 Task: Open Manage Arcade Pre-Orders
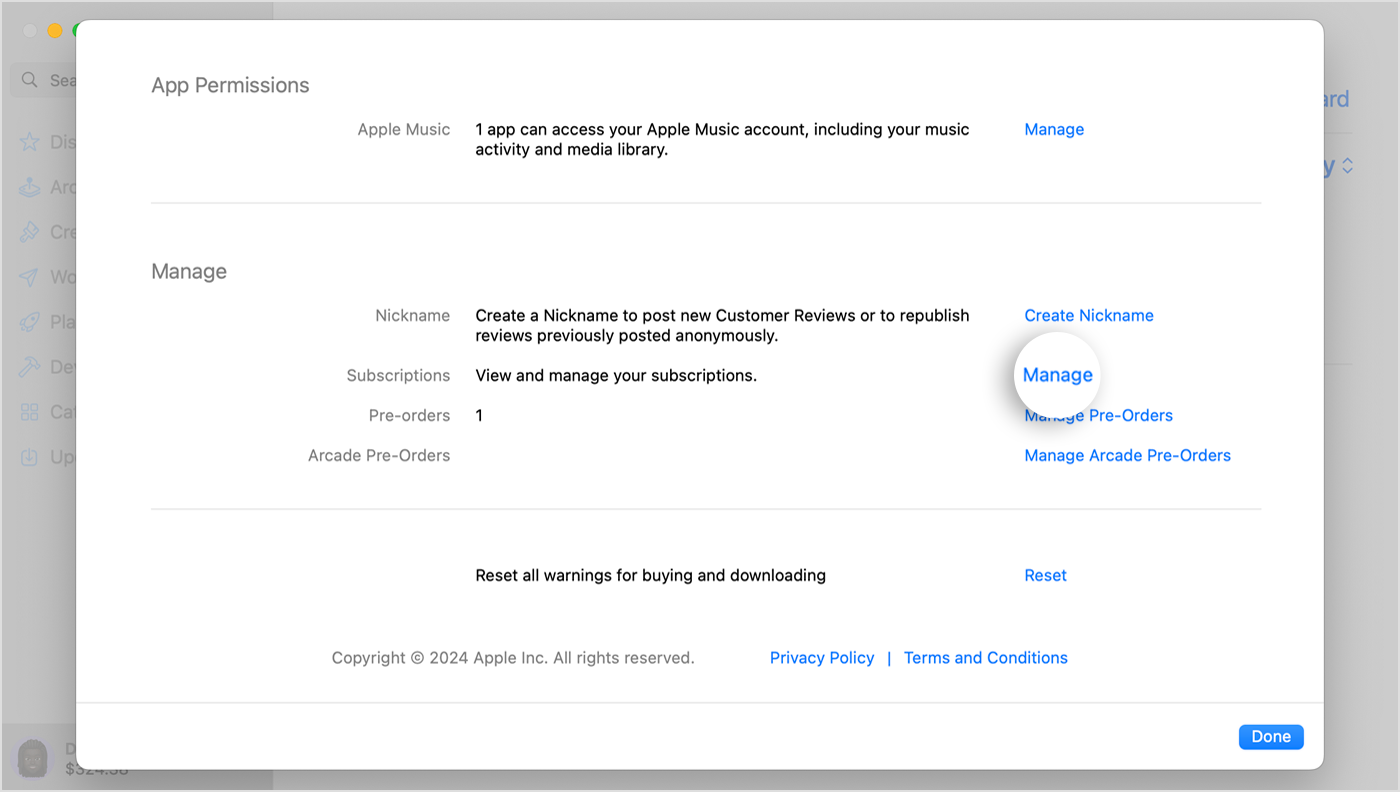(1127, 455)
